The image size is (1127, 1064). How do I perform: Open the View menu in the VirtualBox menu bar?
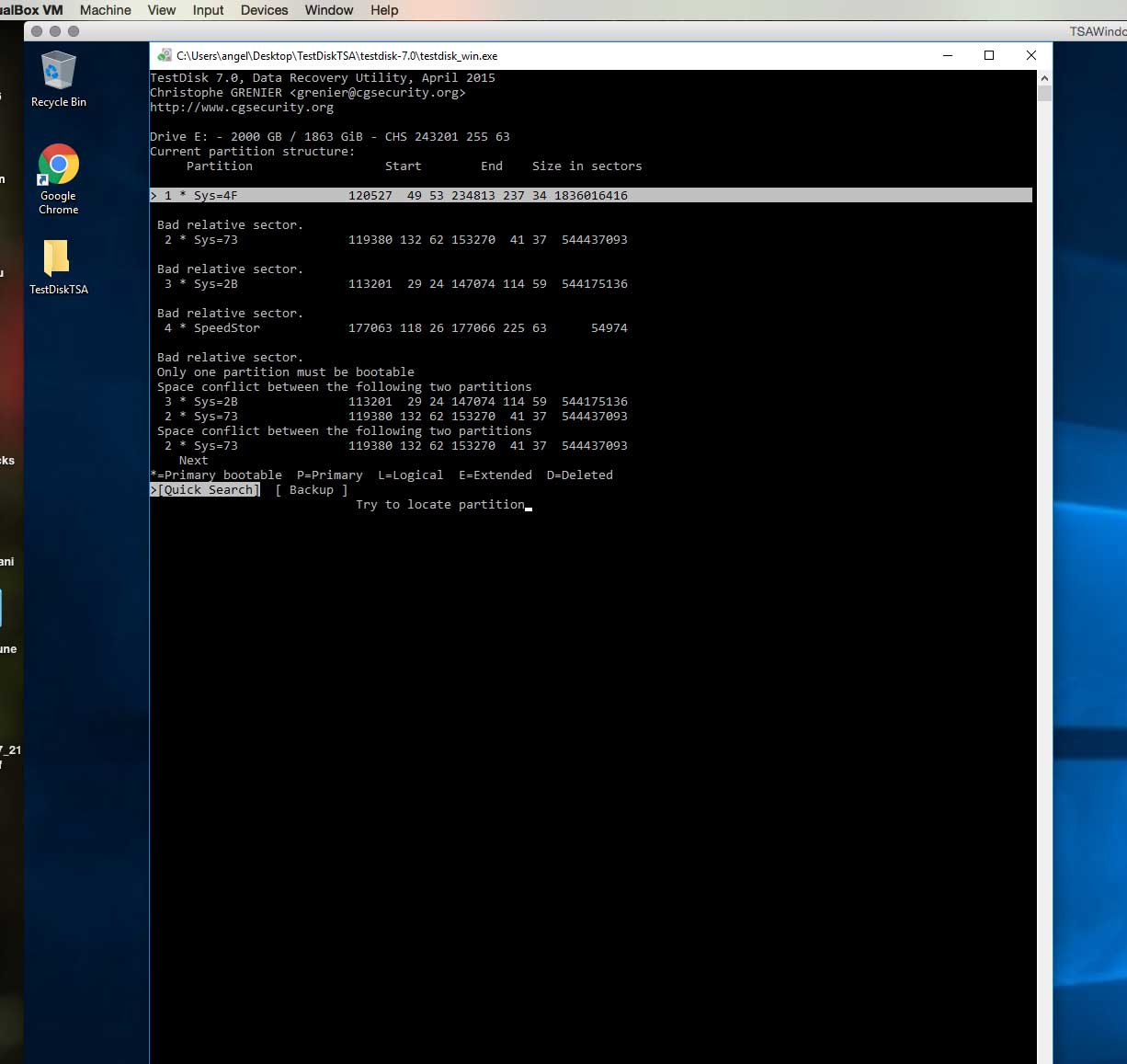[161, 10]
